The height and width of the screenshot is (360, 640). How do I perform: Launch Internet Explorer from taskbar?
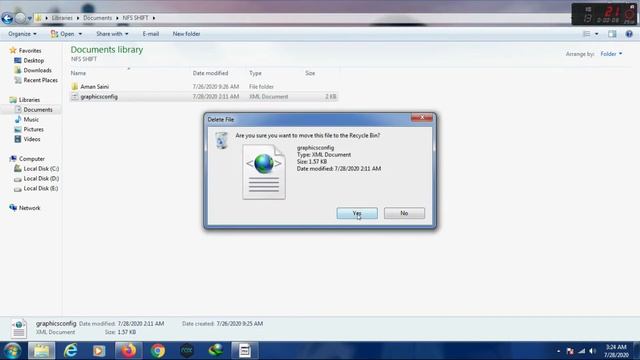click(70, 351)
